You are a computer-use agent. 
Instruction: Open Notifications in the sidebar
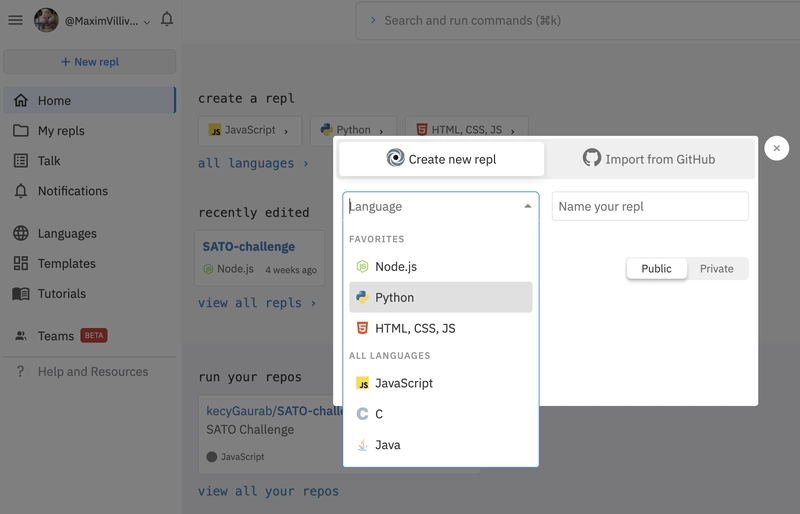point(89,191)
